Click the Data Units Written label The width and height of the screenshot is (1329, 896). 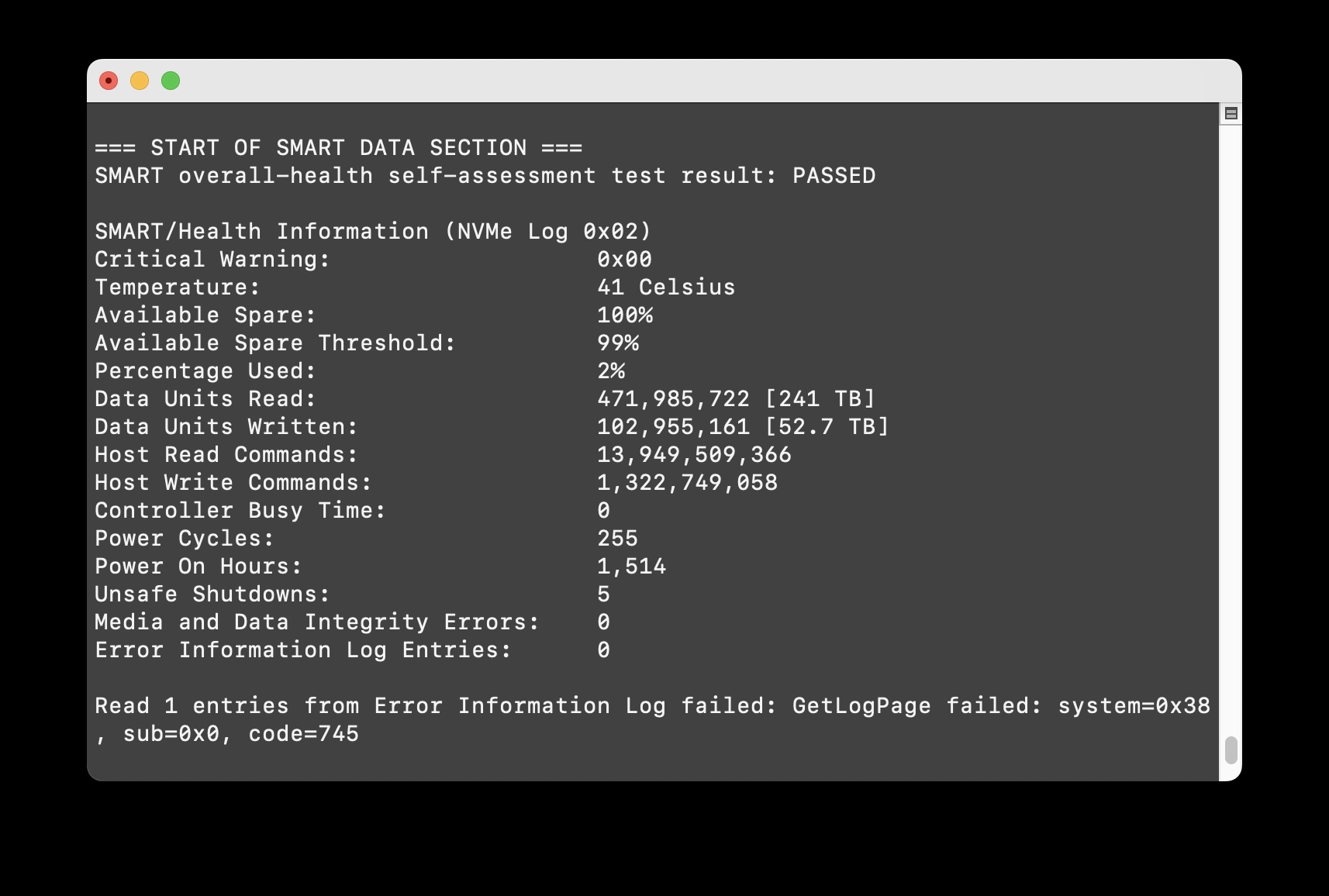pos(226,427)
